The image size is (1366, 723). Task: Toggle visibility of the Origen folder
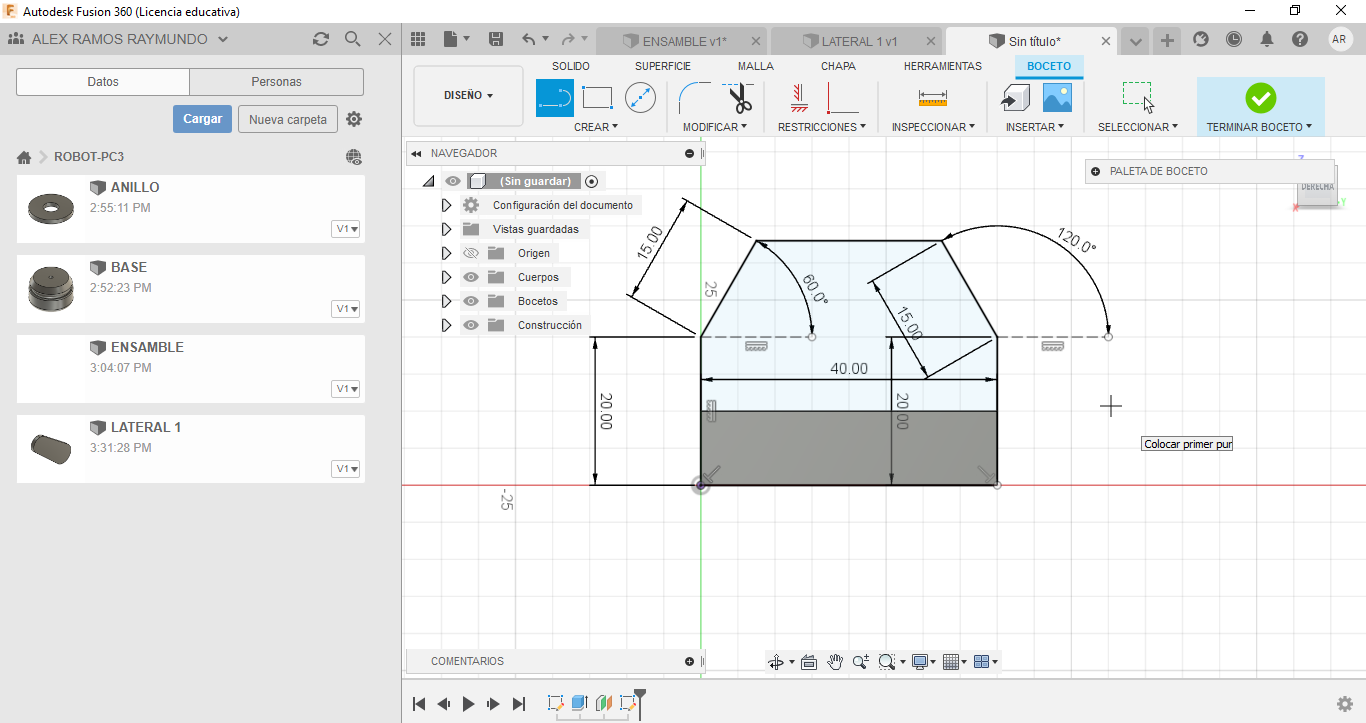click(x=471, y=253)
